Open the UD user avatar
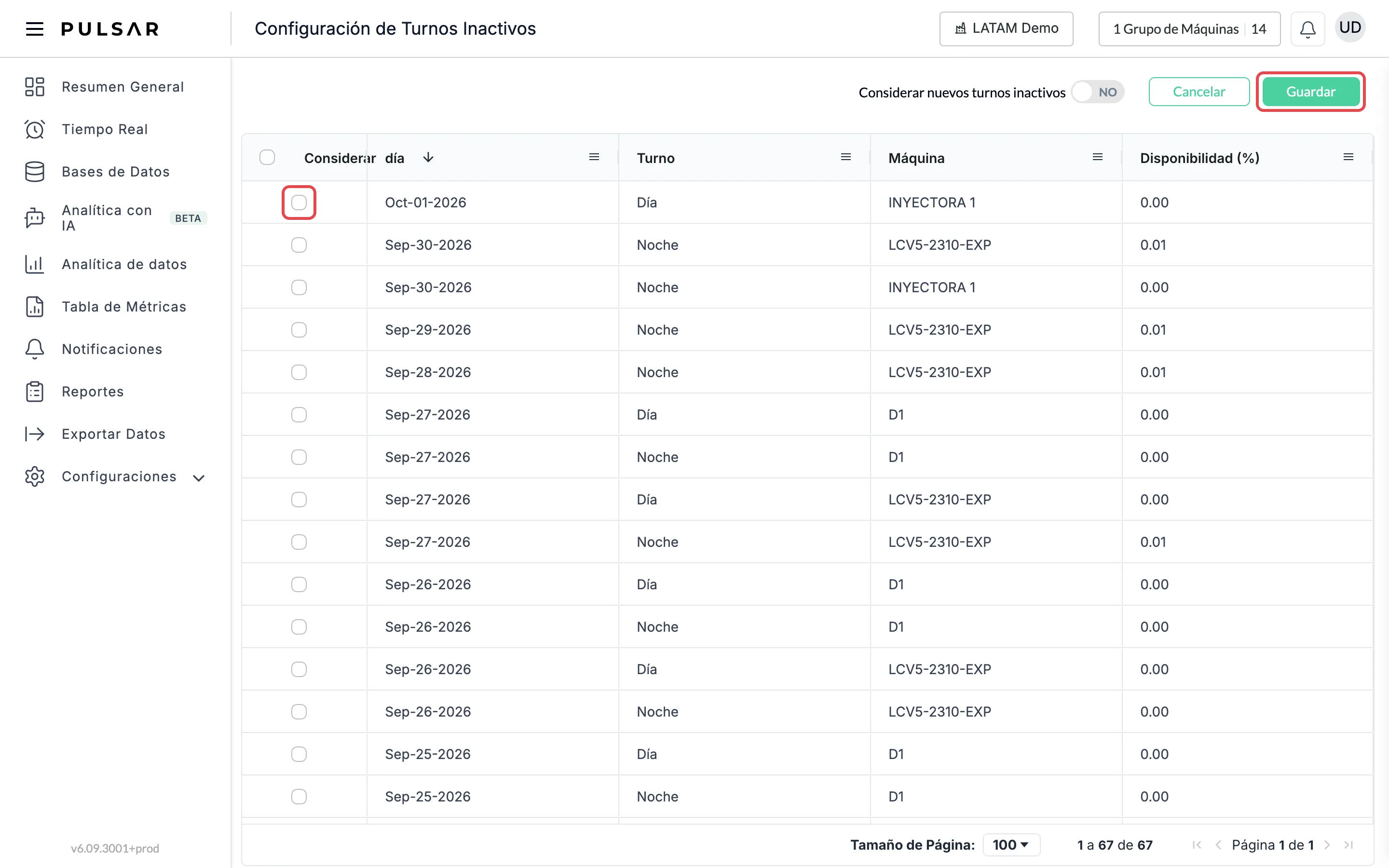This screenshot has width=1389, height=868. click(1350, 27)
